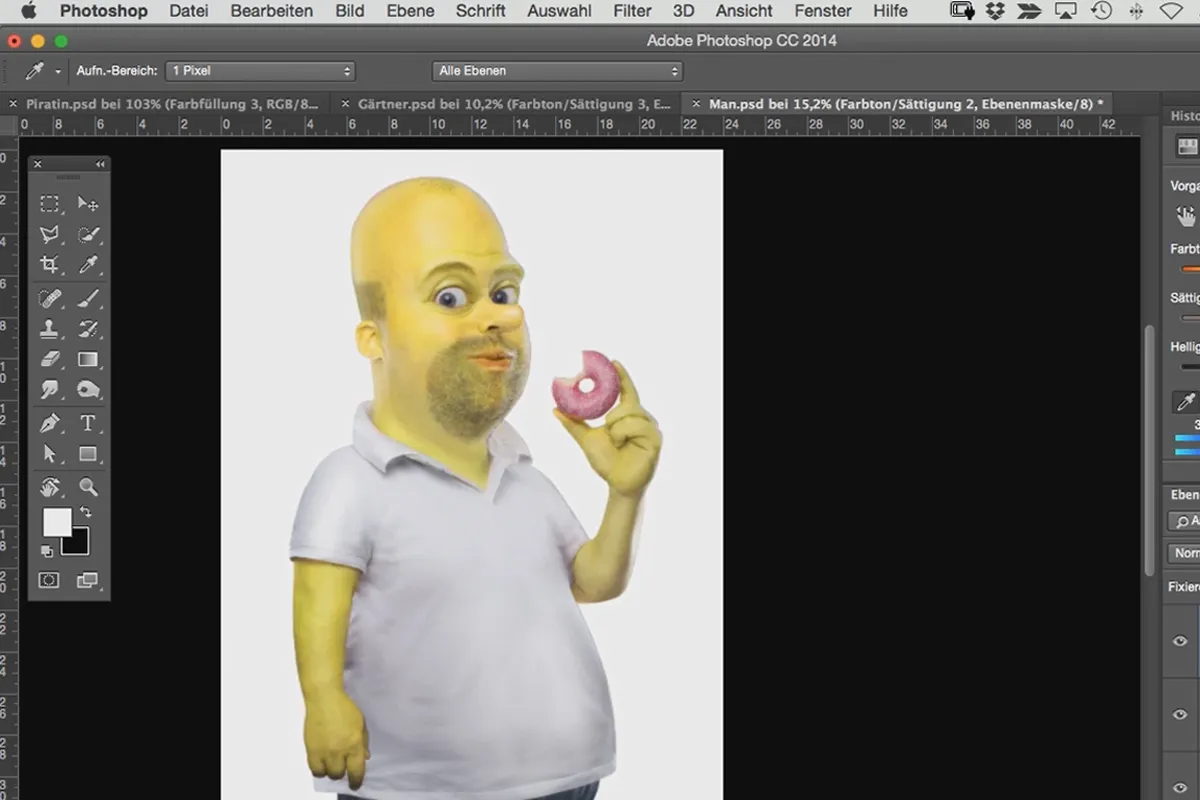Close the Man.psd document tab

click(696, 104)
